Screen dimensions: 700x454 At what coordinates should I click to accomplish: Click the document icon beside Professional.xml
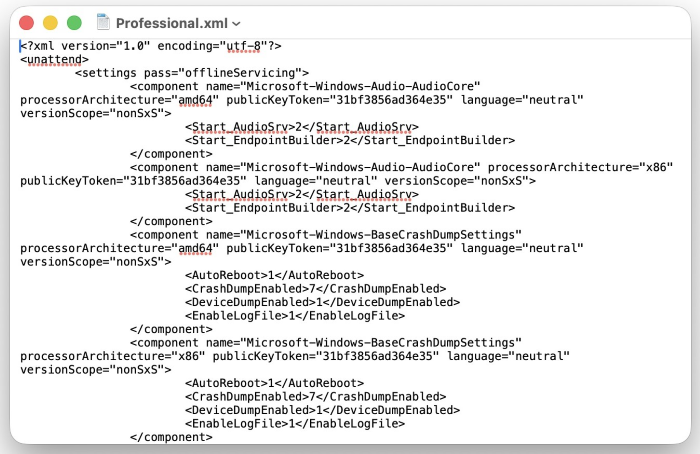[x=103, y=22]
